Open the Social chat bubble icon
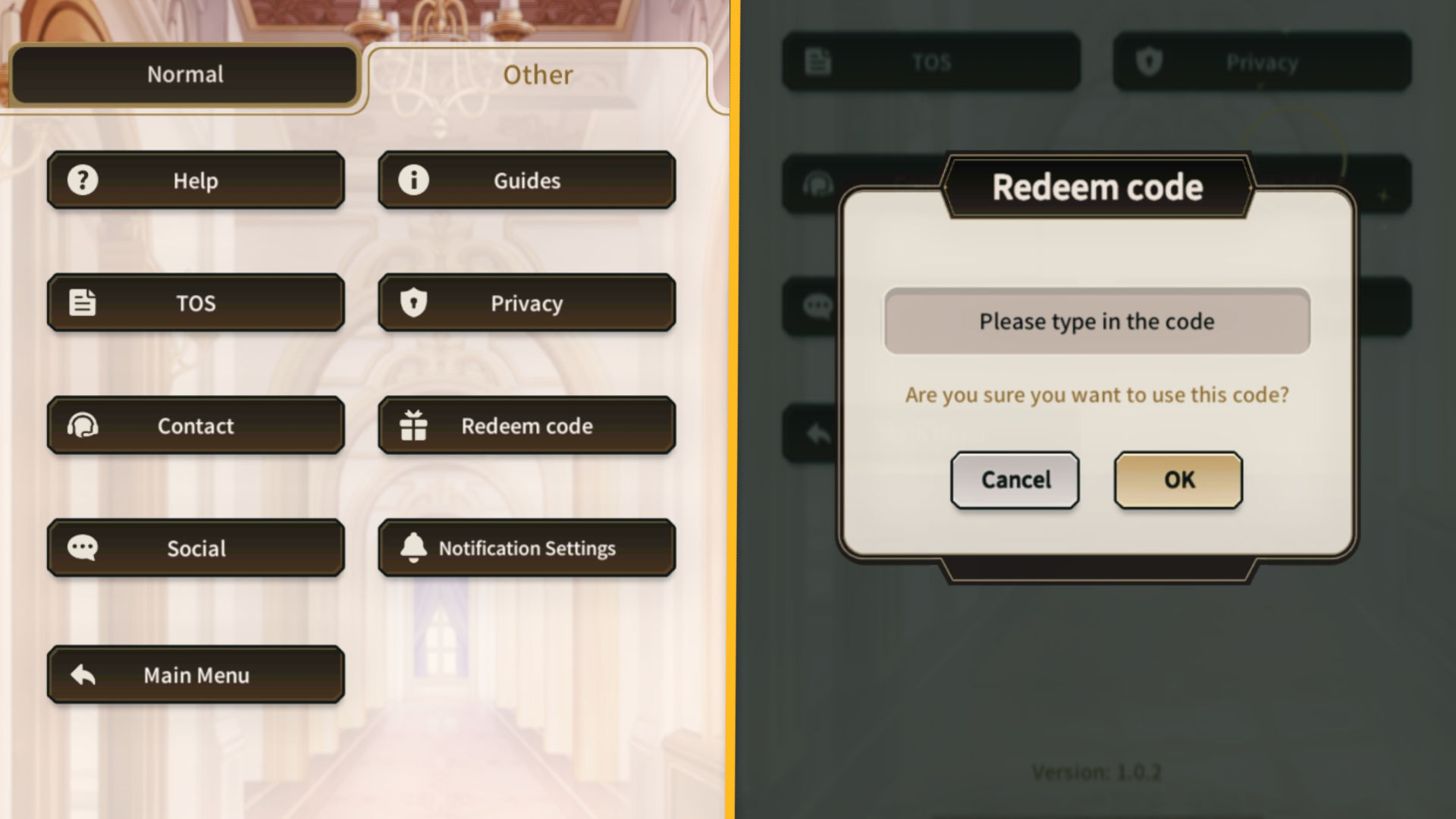 tap(82, 547)
